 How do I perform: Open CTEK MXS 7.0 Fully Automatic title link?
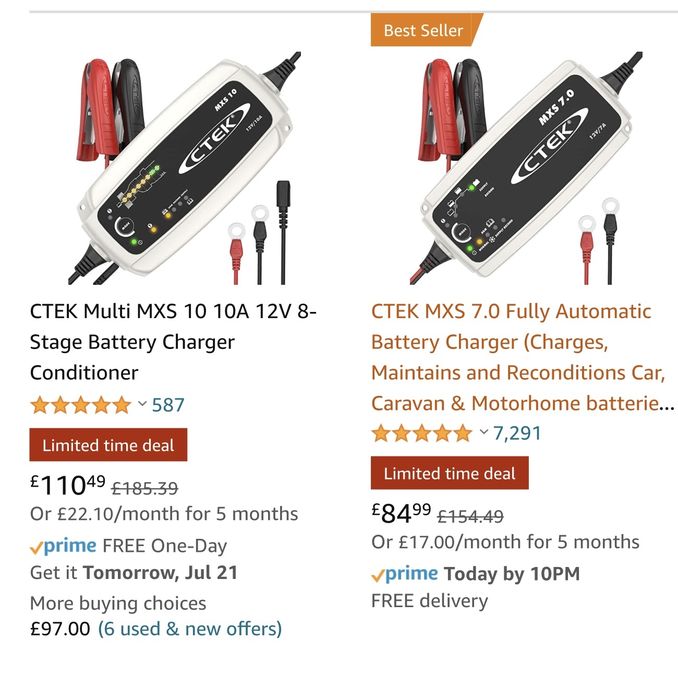[522, 357]
